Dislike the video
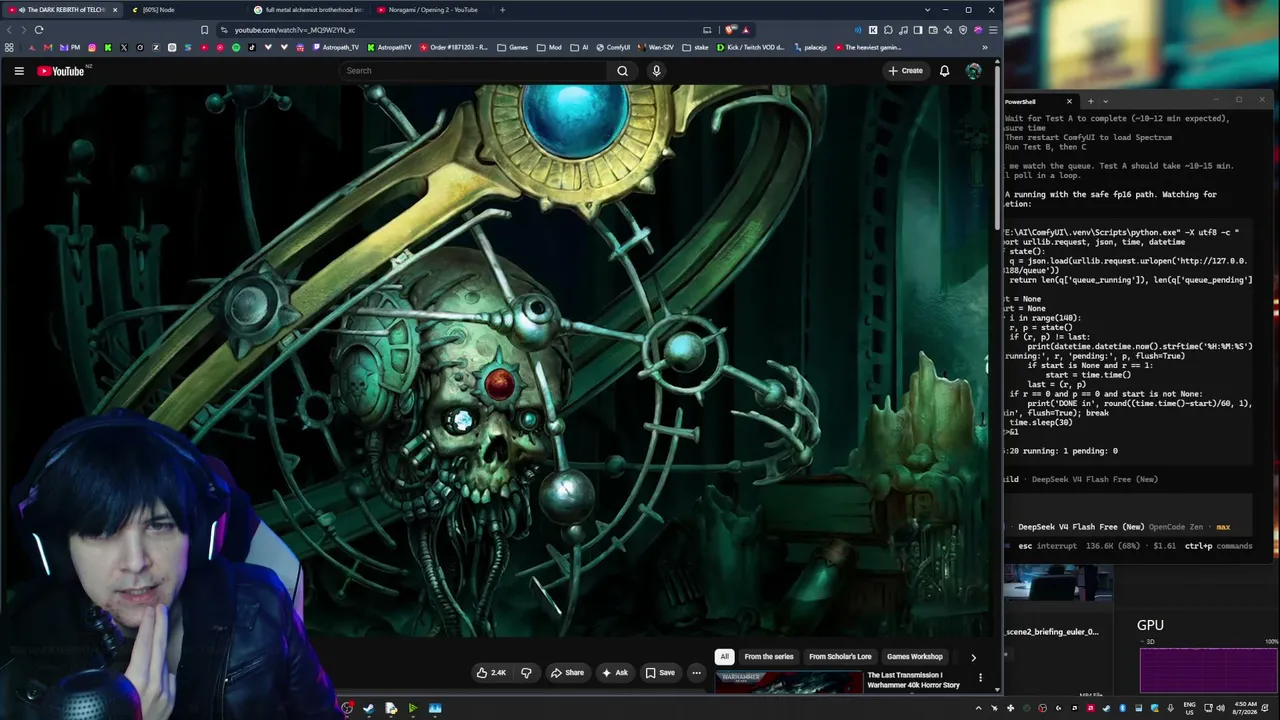The height and width of the screenshot is (720, 1280). [526, 673]
